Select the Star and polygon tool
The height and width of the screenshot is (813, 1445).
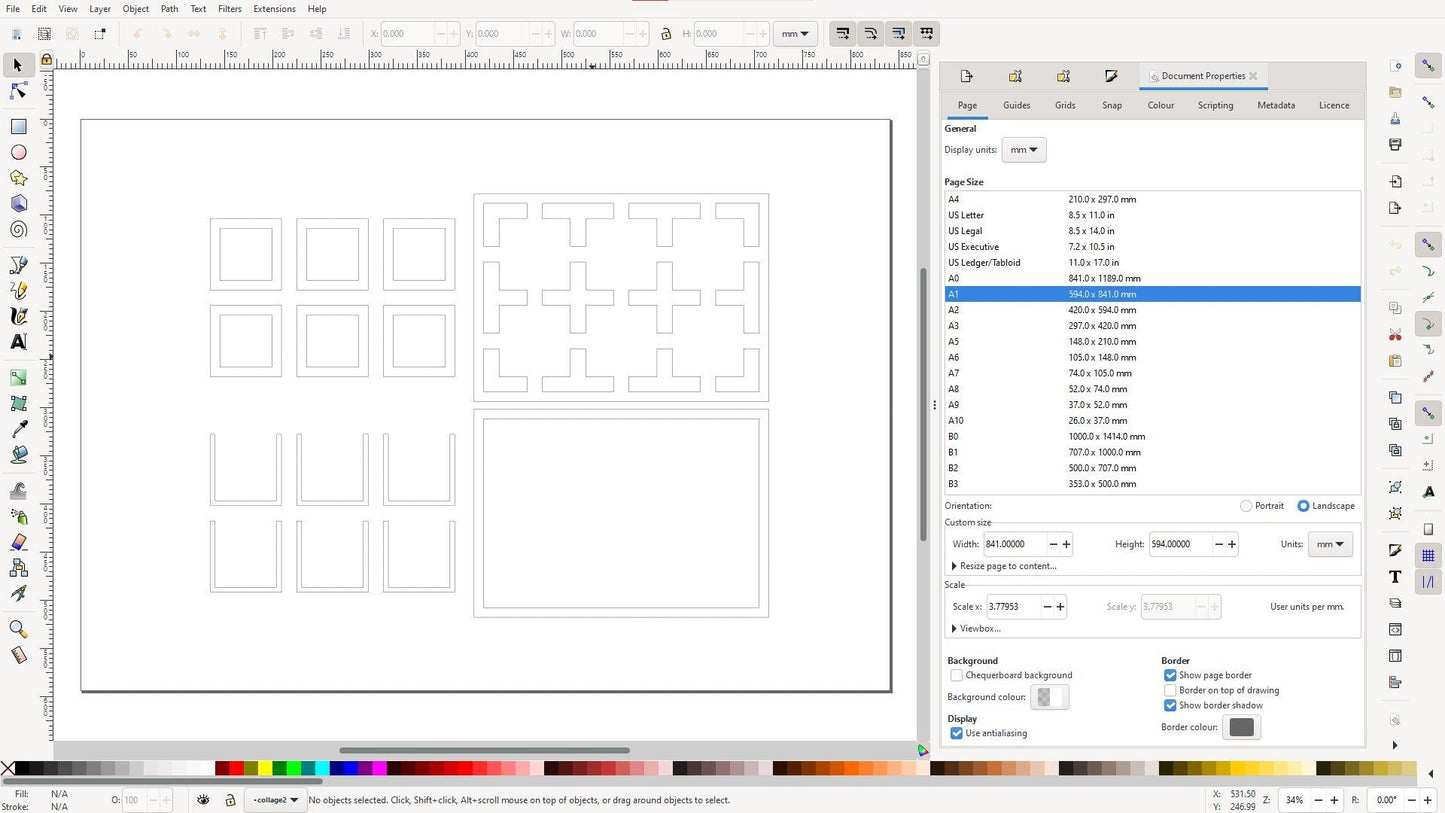click(18, 178)
